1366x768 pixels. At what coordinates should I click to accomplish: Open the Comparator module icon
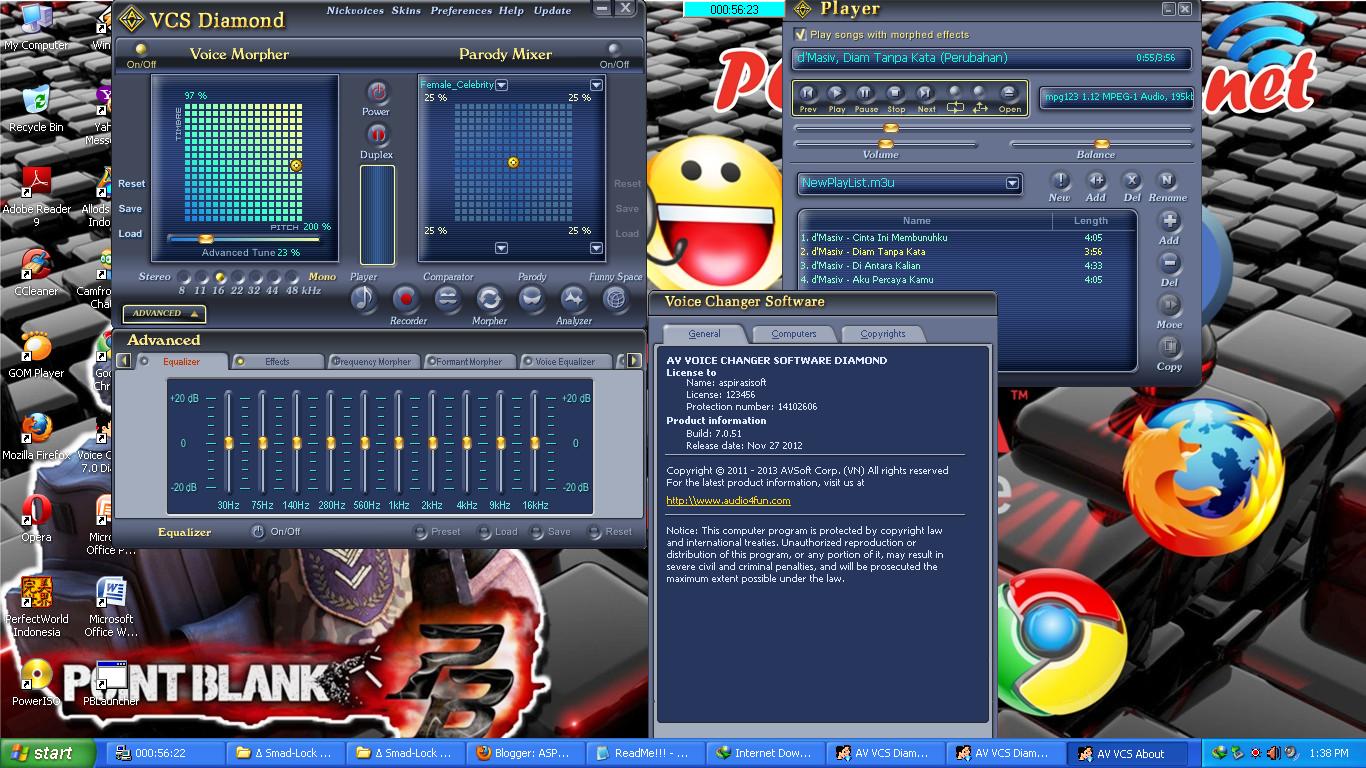click(447, 298)
